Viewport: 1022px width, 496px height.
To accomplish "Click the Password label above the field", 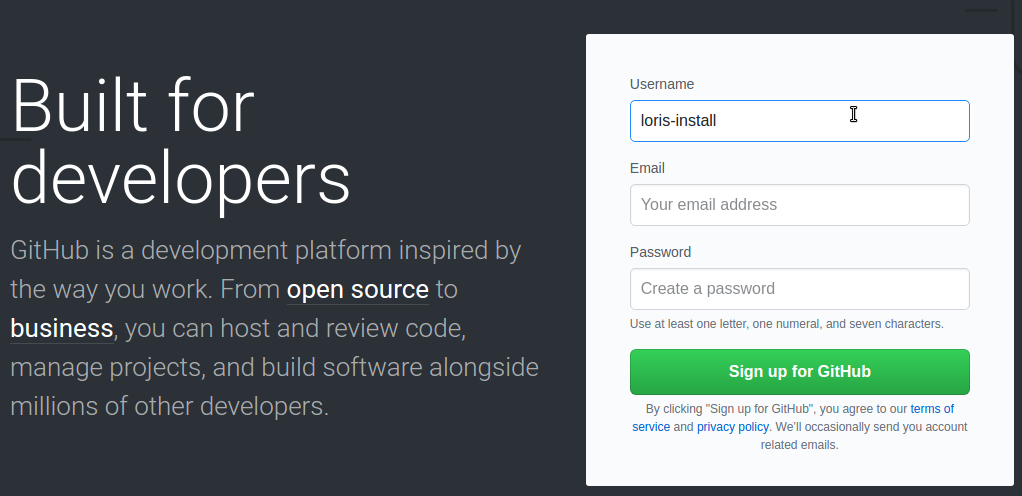I will 660,252.
